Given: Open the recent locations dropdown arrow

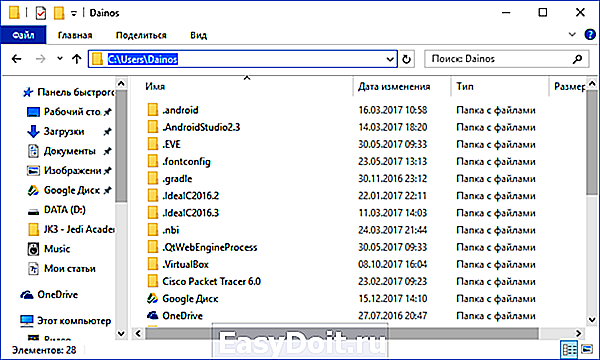Looking at the screenshot, I should [x=60, y=59].
